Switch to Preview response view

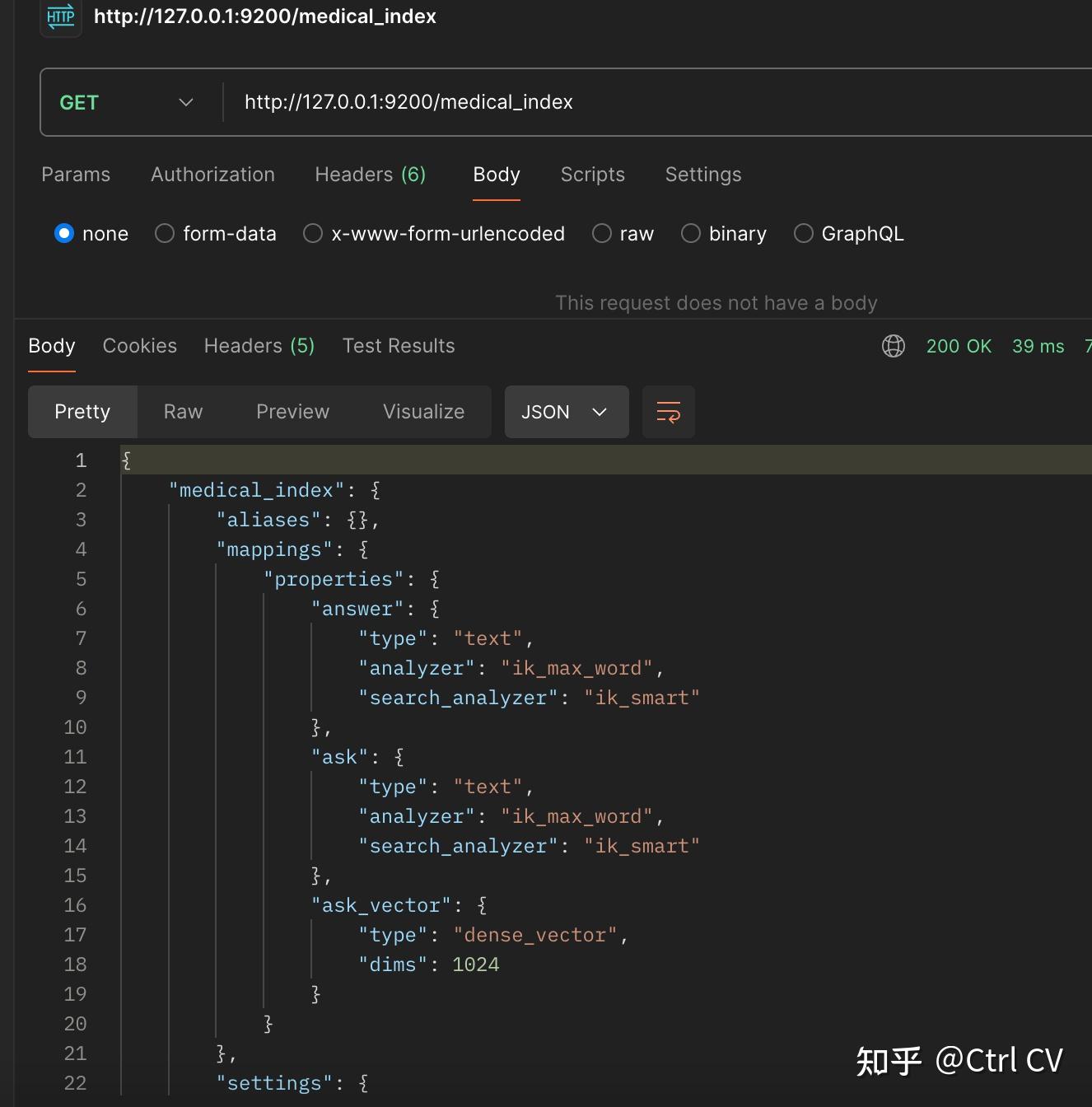292,412
